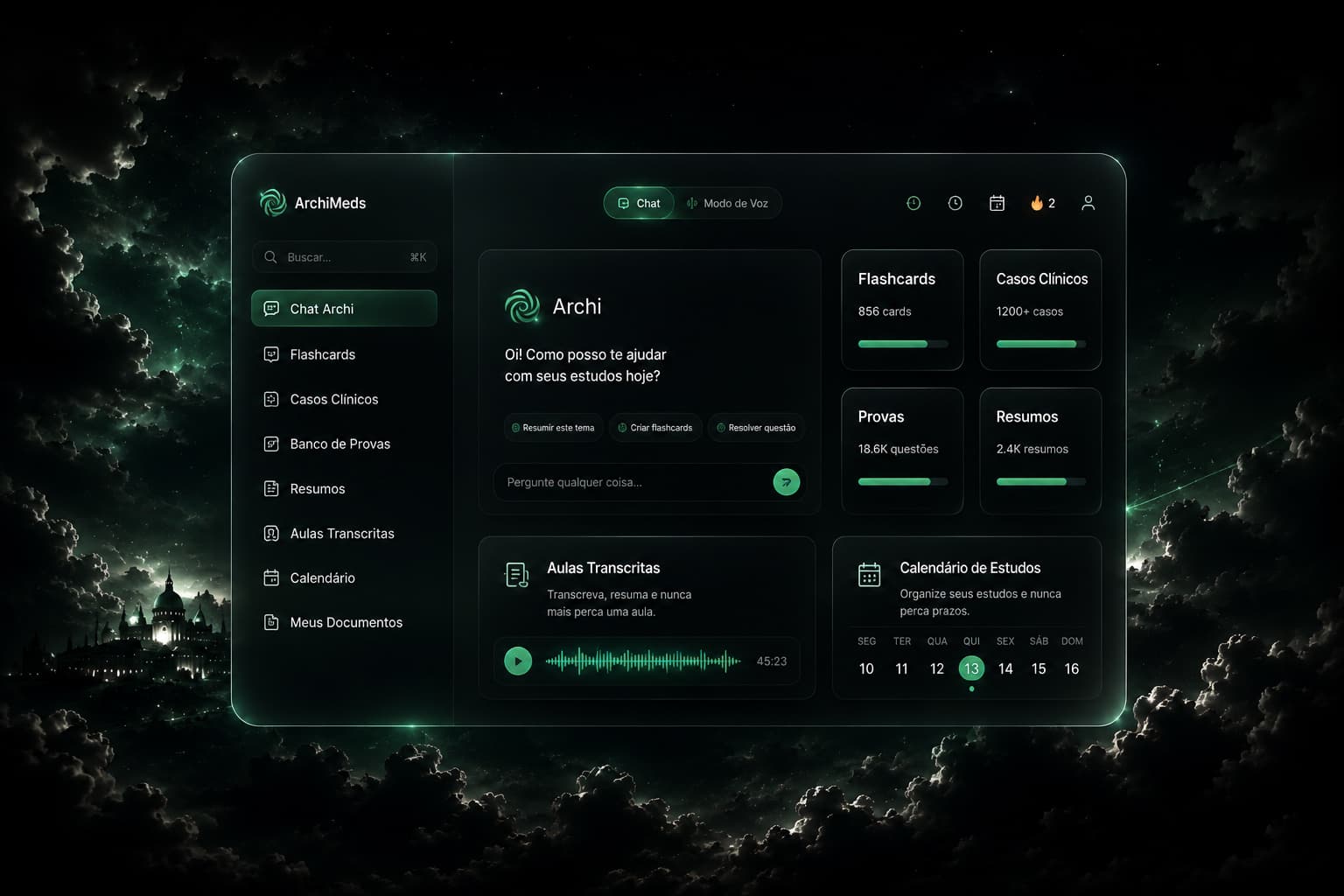The height and width of the screenshot is (896, 1344).
Task: Click the Resumir este tema suggestion
Action: click(x=553, y=428)
